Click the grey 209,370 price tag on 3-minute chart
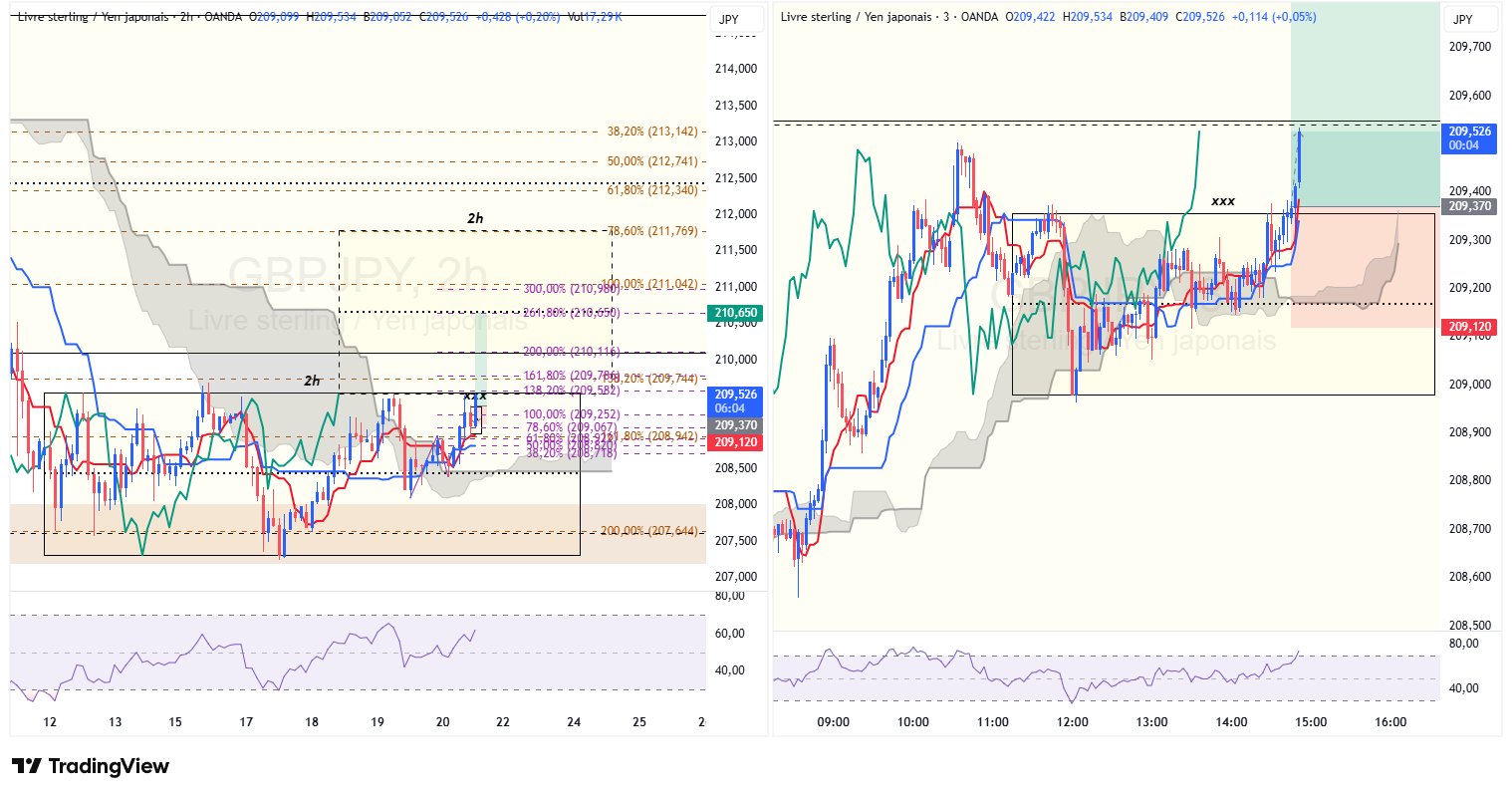The image size is (1512, 796). (1469, 206)
